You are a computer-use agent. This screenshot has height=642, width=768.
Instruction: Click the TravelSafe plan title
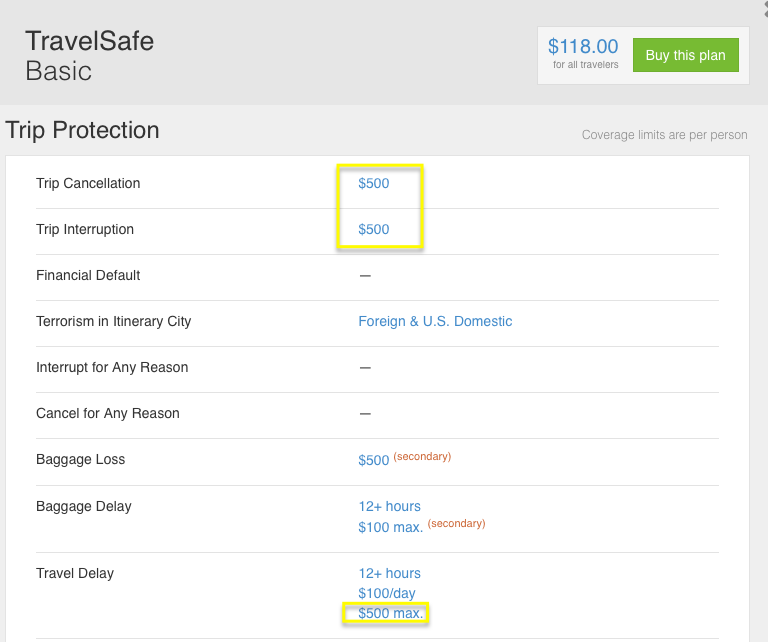[90, 41]
